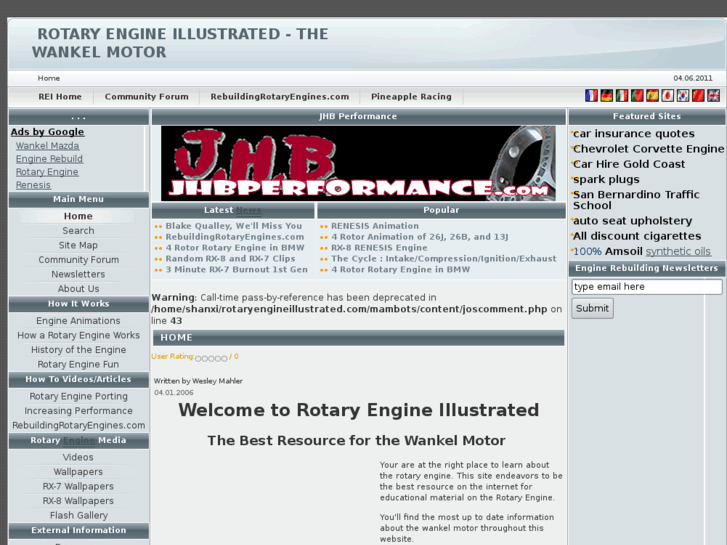
Task: Select Search in the Main Menu
Action: pos(78,231)
